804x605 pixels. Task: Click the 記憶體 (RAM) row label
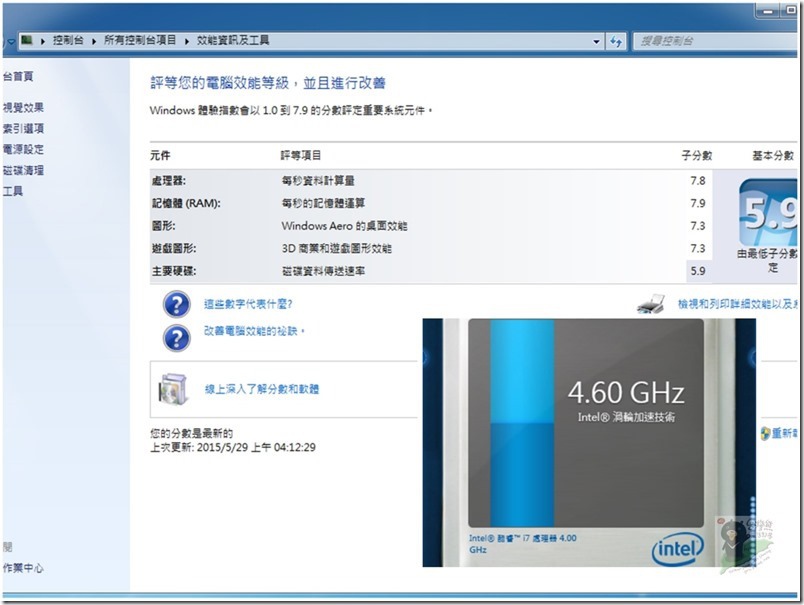click(186, 204)
